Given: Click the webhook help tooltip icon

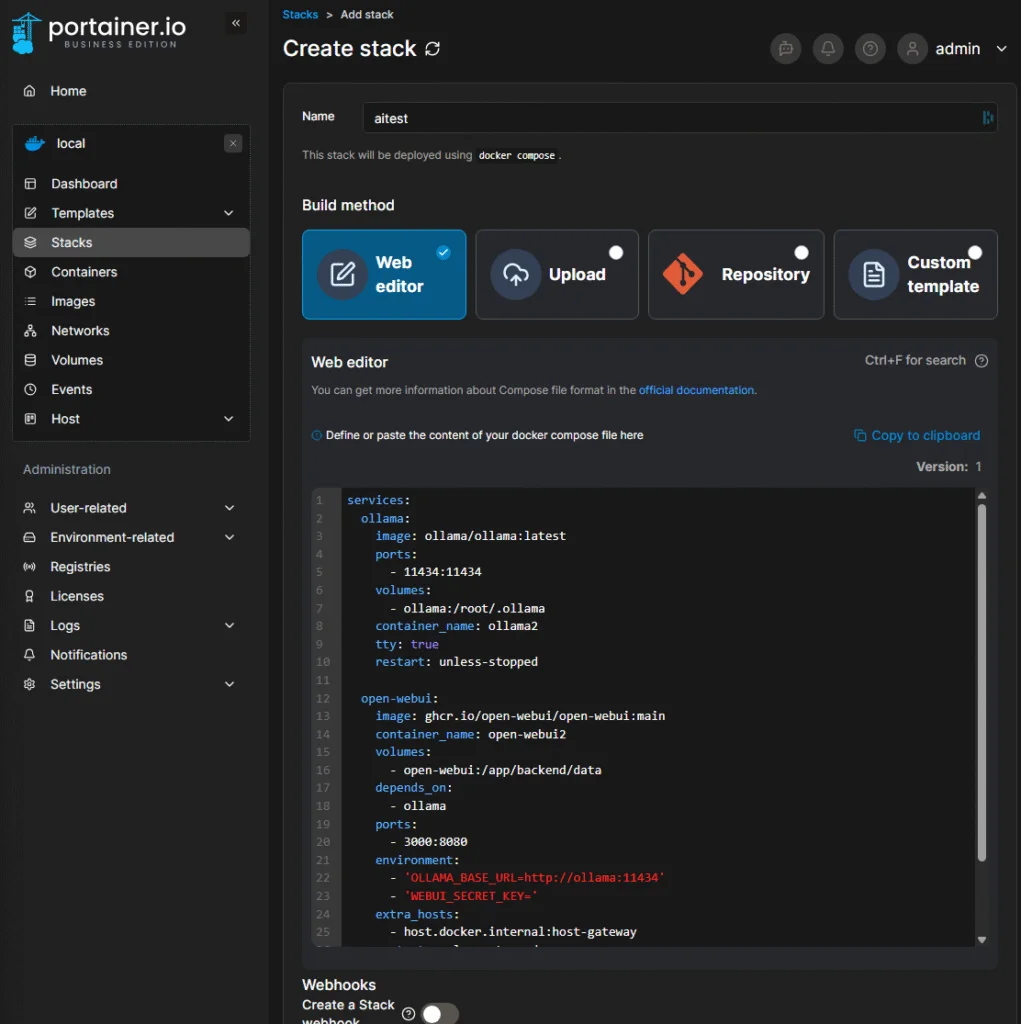Looking at the screenshot, I should coord(408,1014).
